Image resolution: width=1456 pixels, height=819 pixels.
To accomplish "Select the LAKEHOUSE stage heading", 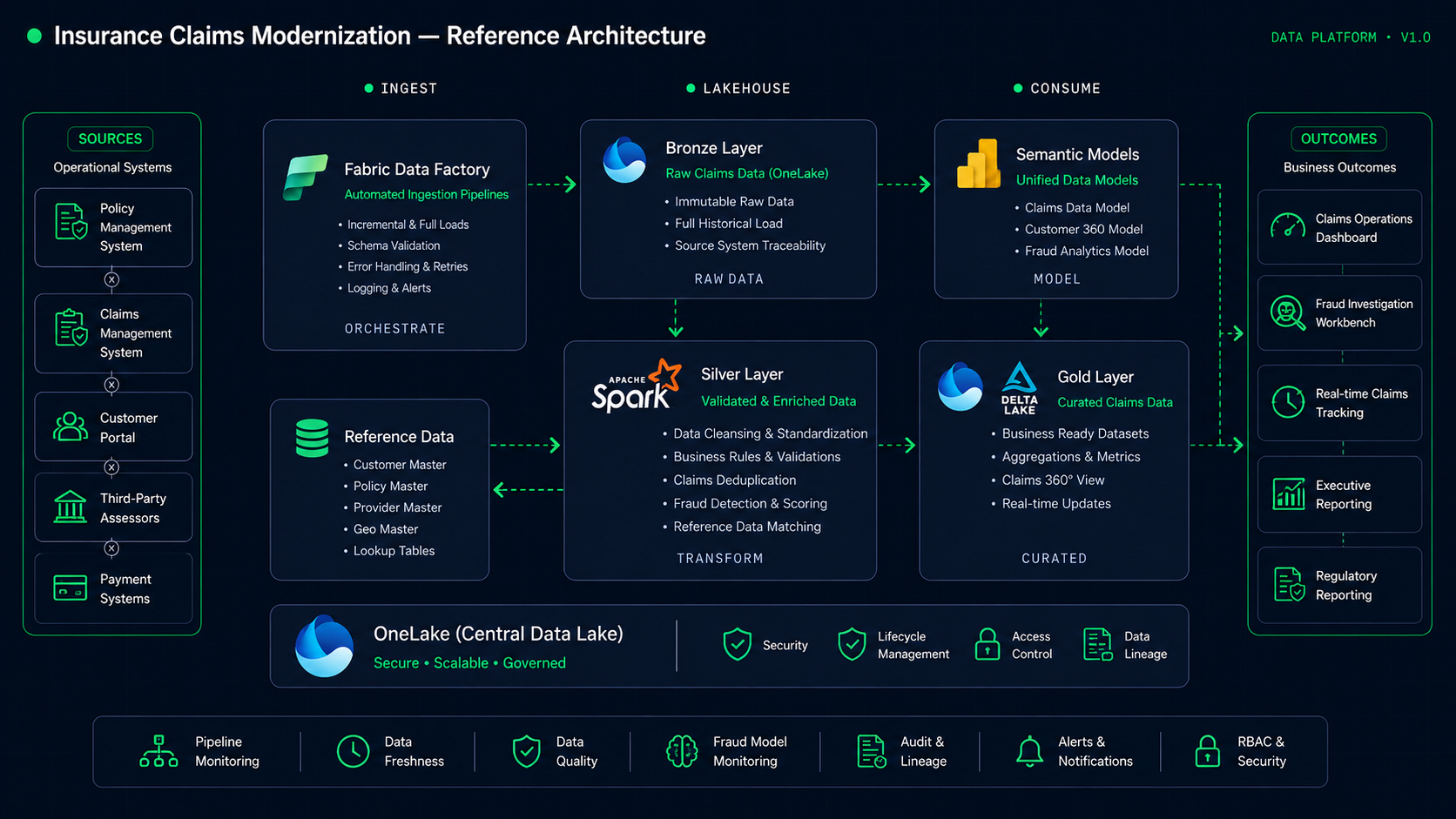I will 747,88.
